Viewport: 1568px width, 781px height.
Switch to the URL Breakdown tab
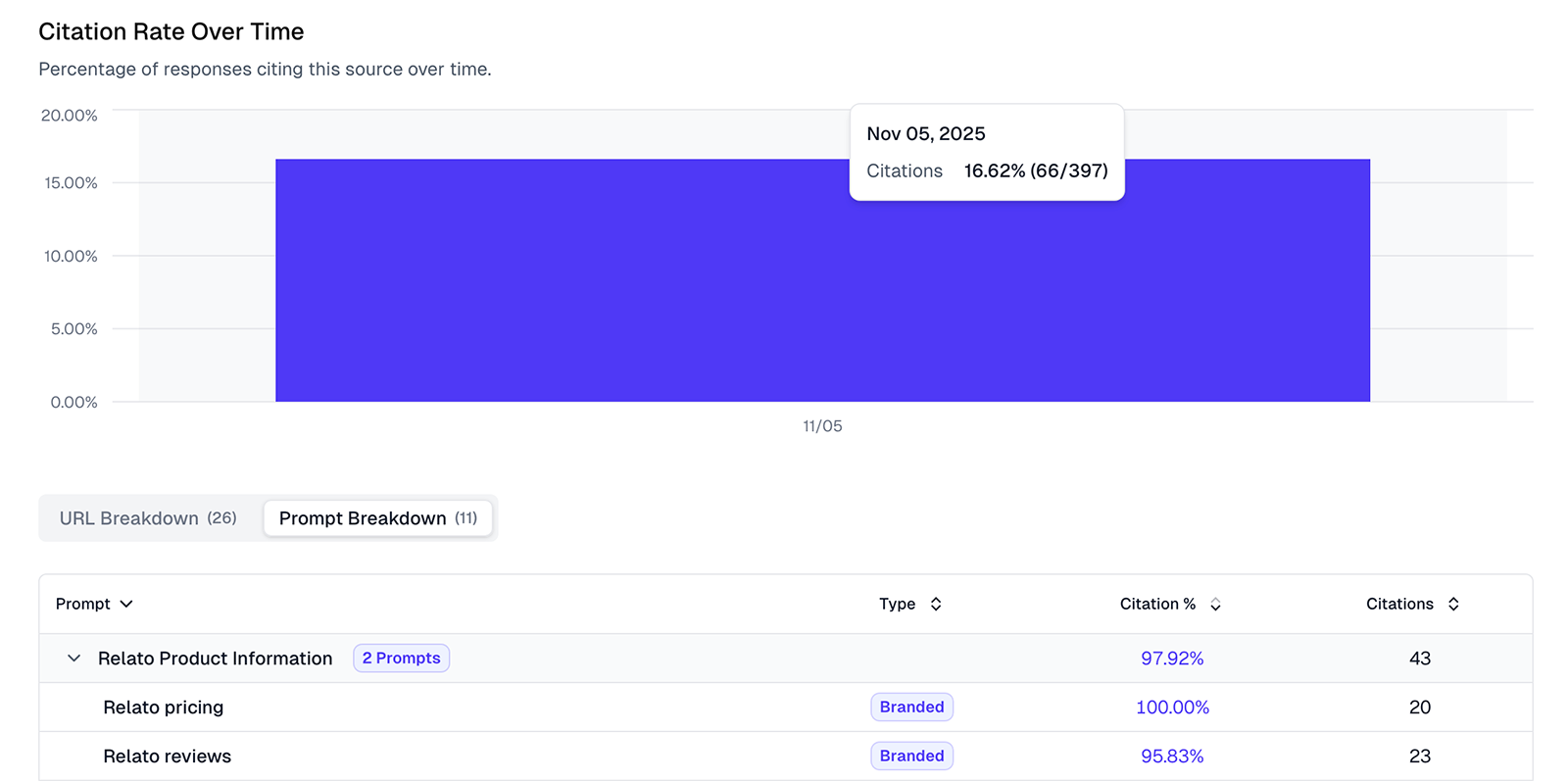[x=148, y=518]
